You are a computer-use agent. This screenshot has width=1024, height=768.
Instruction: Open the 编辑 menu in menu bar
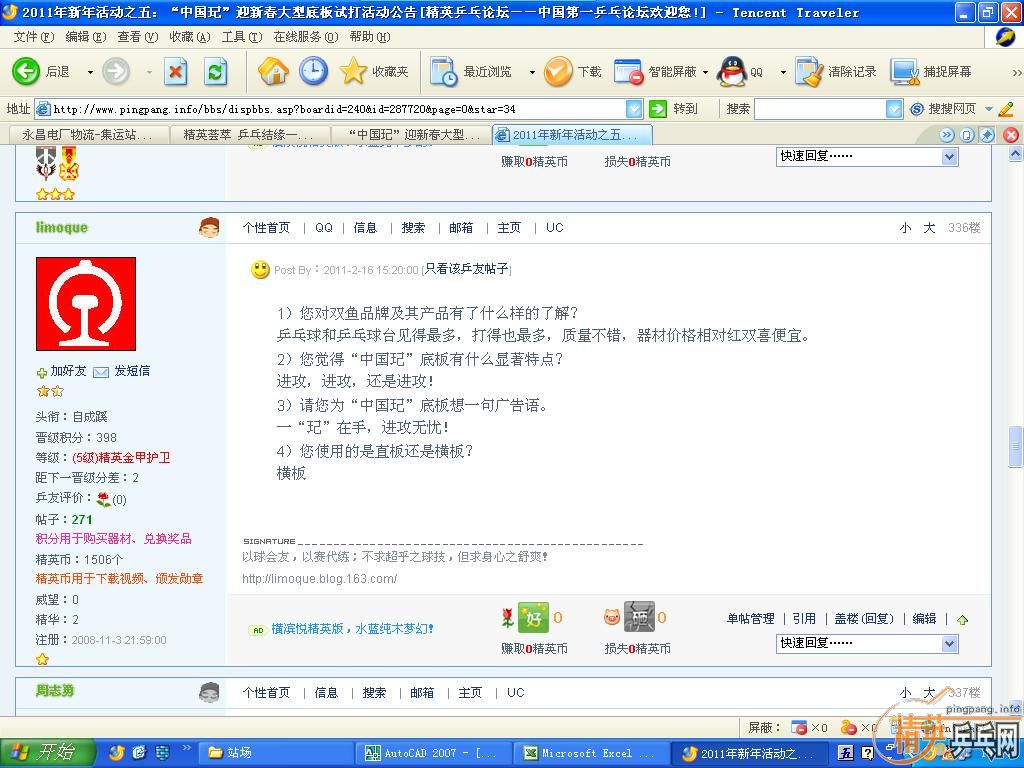tap(86, 37)
